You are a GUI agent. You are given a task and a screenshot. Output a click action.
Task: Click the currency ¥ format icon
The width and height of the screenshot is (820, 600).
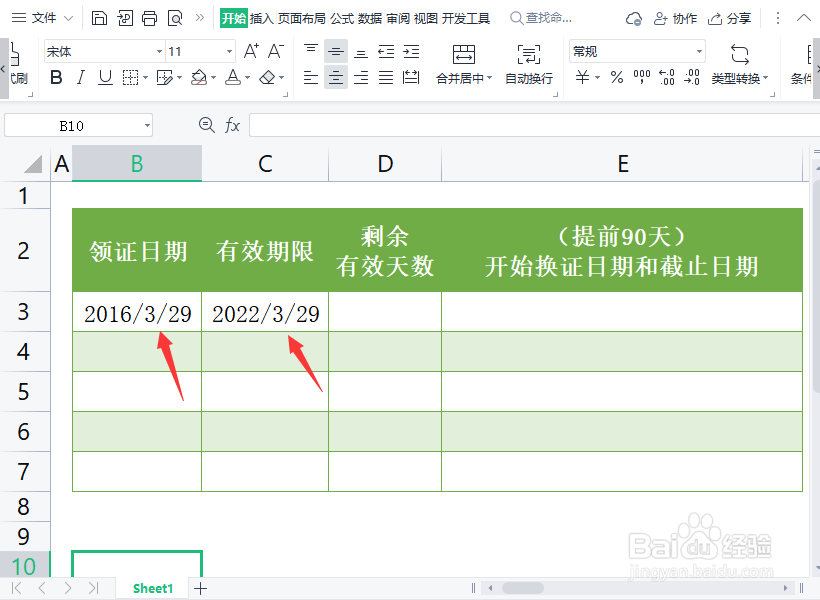click(x=582, y=77)
